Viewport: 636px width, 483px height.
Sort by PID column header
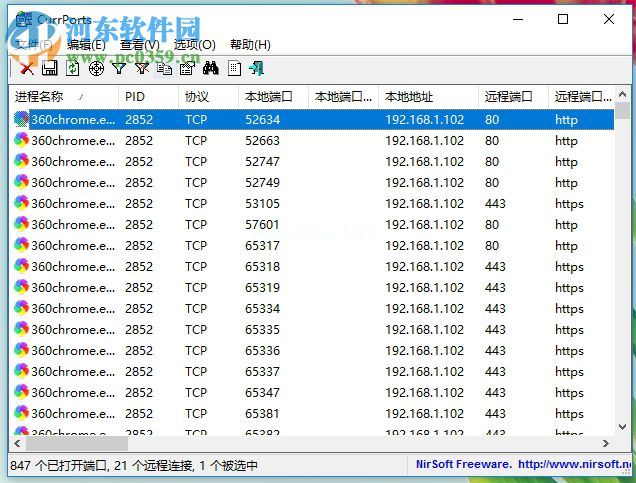148,97
